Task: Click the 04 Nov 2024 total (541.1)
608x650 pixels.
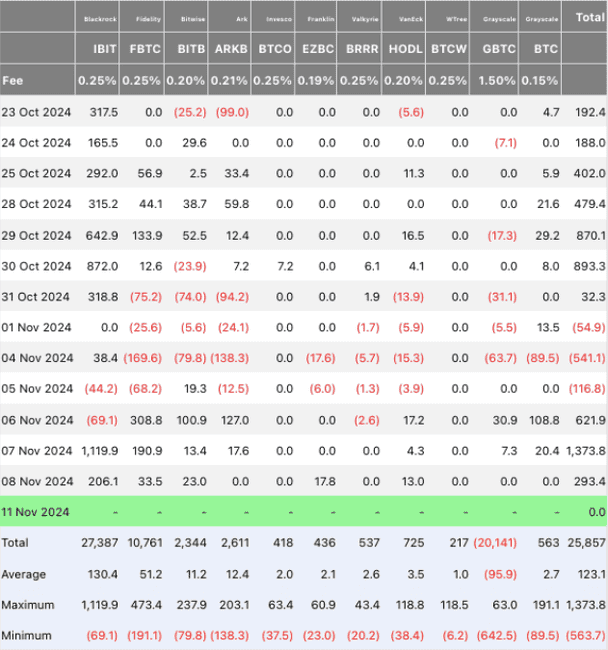Action: [586, 358]
